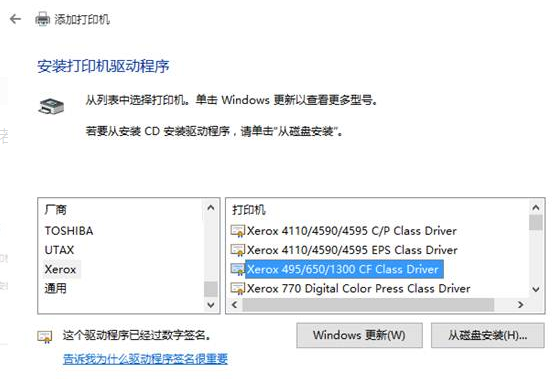This screenshot has height=379, width=557.
Task: Click the Windows 更新(W) button
Action: (x=359, y=335)
